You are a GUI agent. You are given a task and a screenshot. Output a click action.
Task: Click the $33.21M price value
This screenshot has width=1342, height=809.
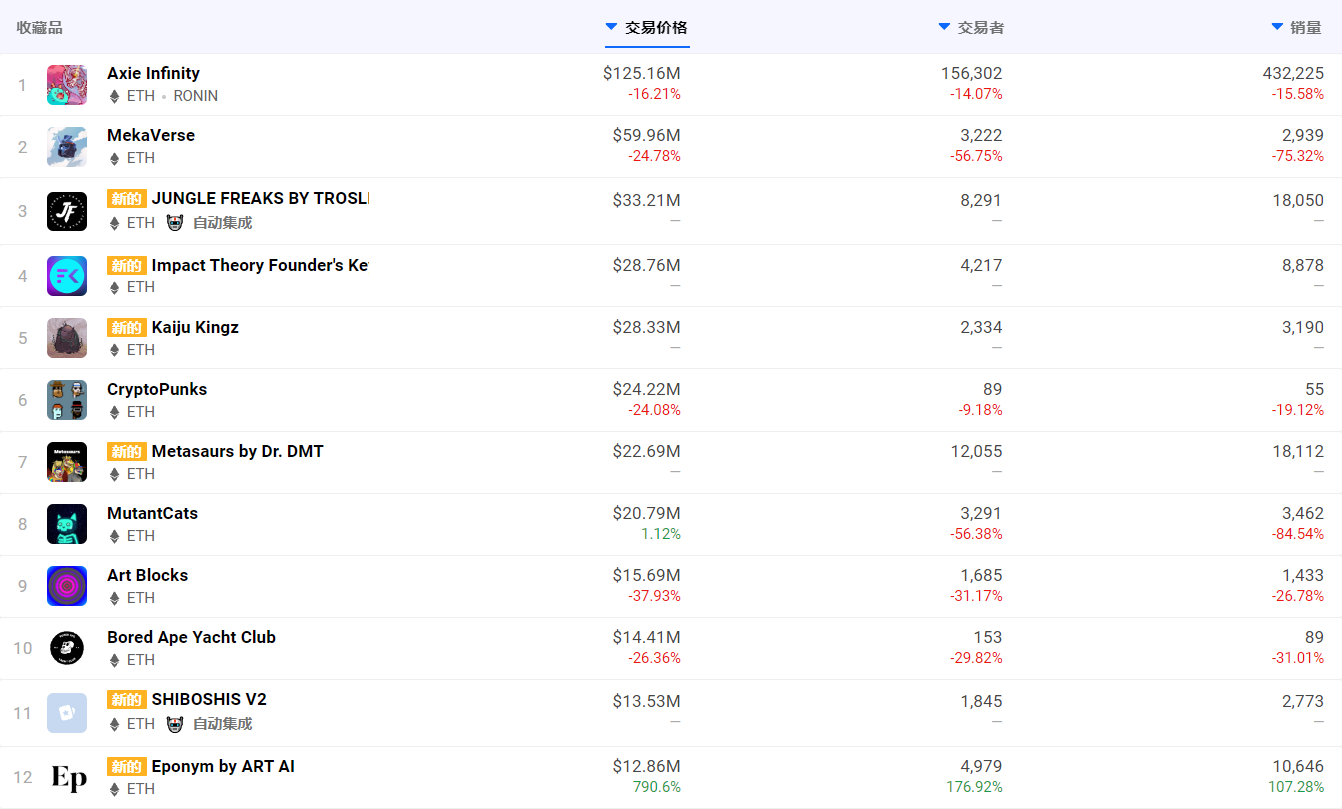[647, 200]
